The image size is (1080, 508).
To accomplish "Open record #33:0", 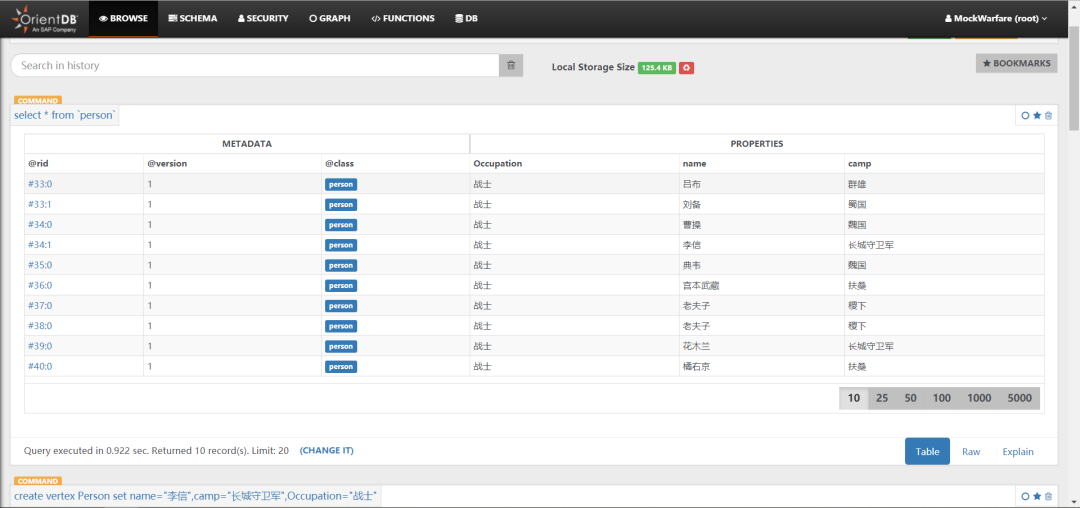I will coord(40,184).
